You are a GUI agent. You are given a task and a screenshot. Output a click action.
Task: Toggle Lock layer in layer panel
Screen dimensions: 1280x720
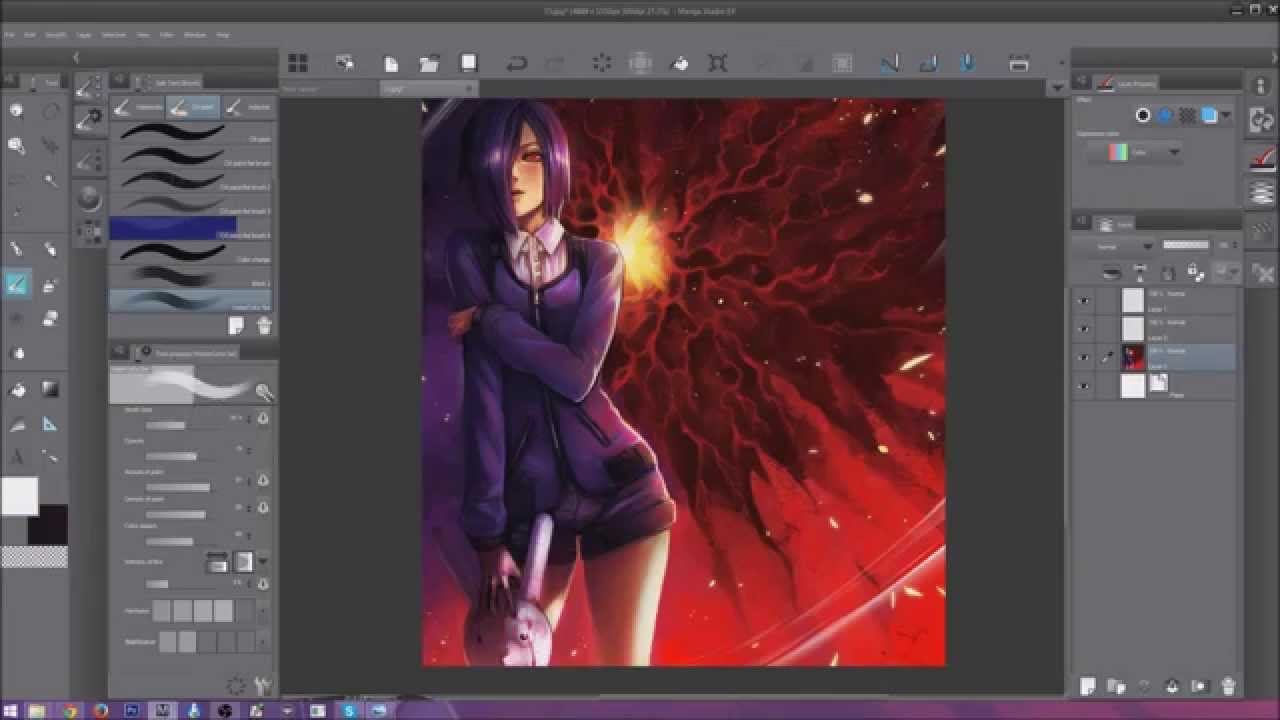pyautogui.click(x=1166, y=271)
